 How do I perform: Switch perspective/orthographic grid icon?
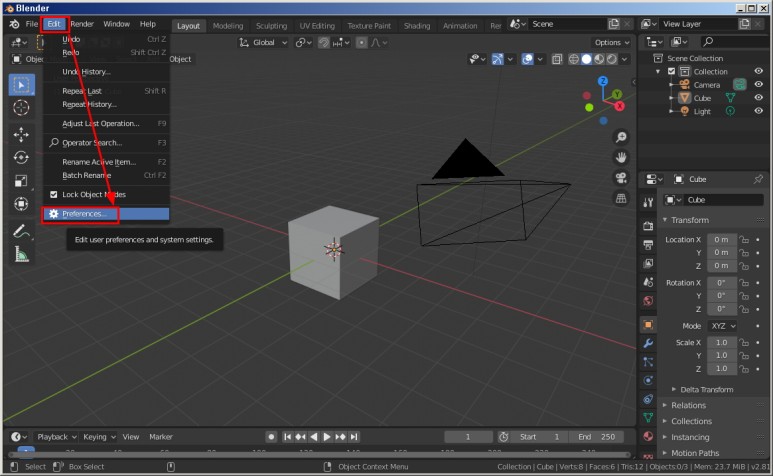tap(621, 198)
